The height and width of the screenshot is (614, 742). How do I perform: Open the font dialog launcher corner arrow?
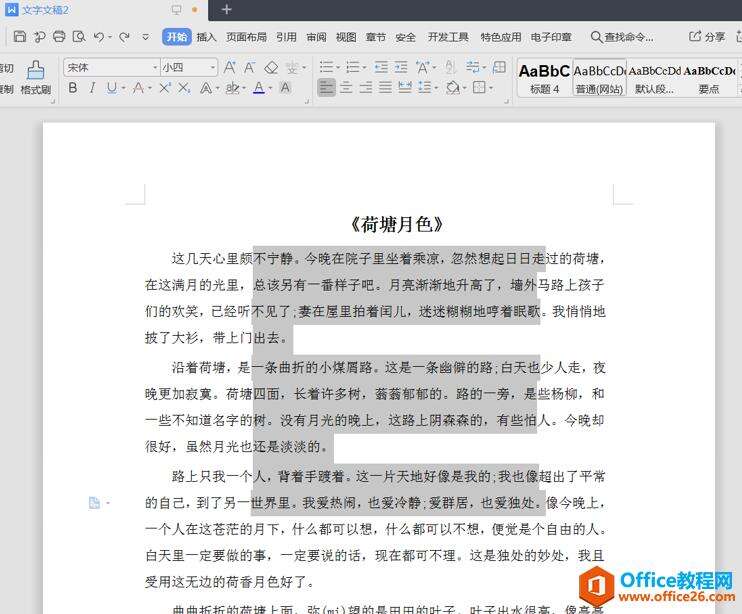coord(307,101)
